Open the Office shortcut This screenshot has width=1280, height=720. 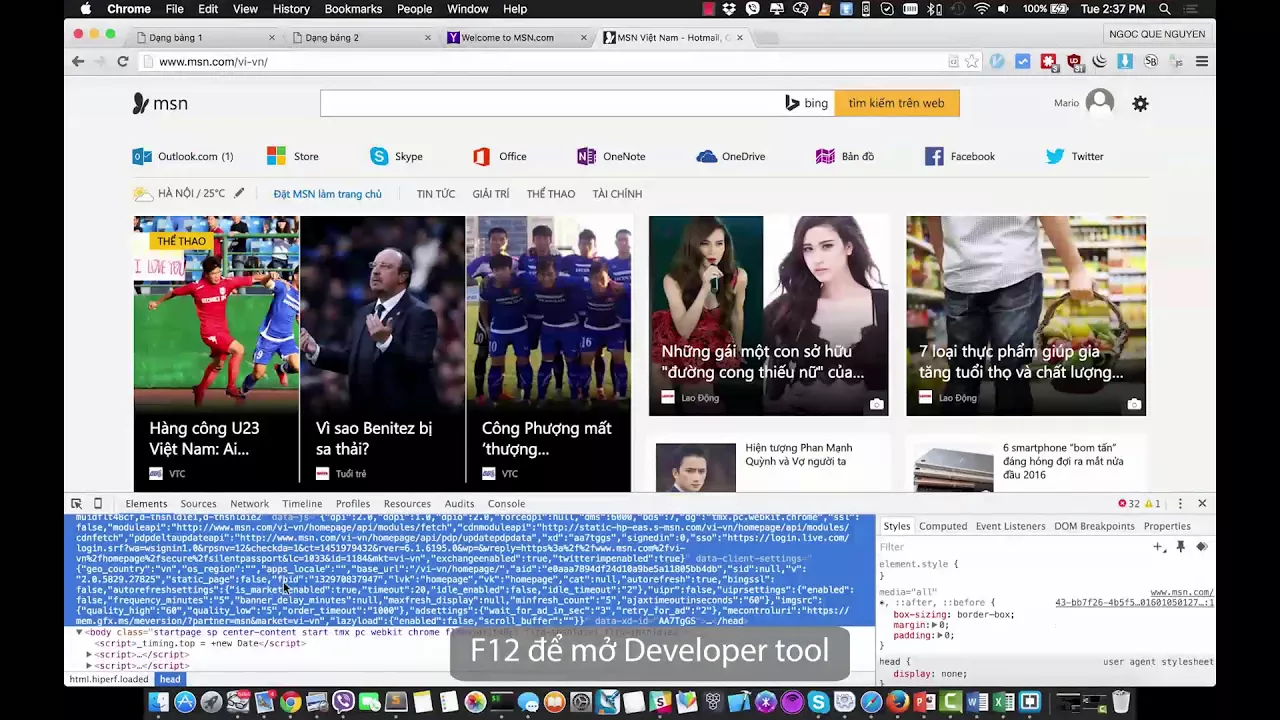(500, 156)
